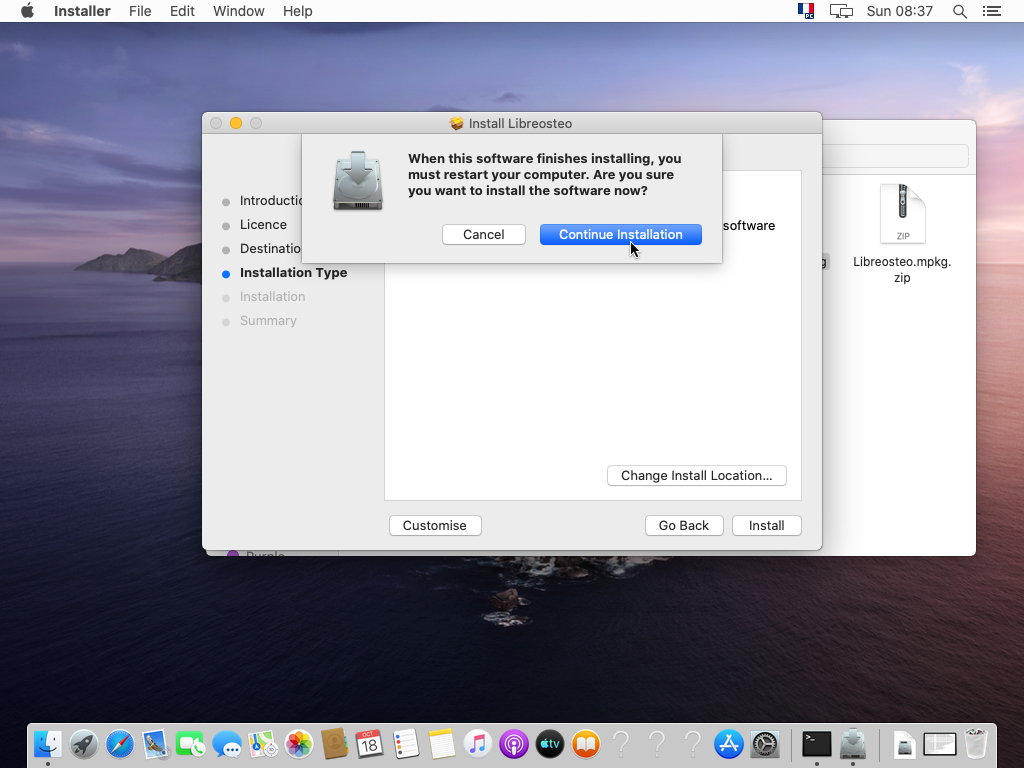Open Messages from the Dock
The width and height of the screenshot is (1024, 768).
click(x=227, y=744)
